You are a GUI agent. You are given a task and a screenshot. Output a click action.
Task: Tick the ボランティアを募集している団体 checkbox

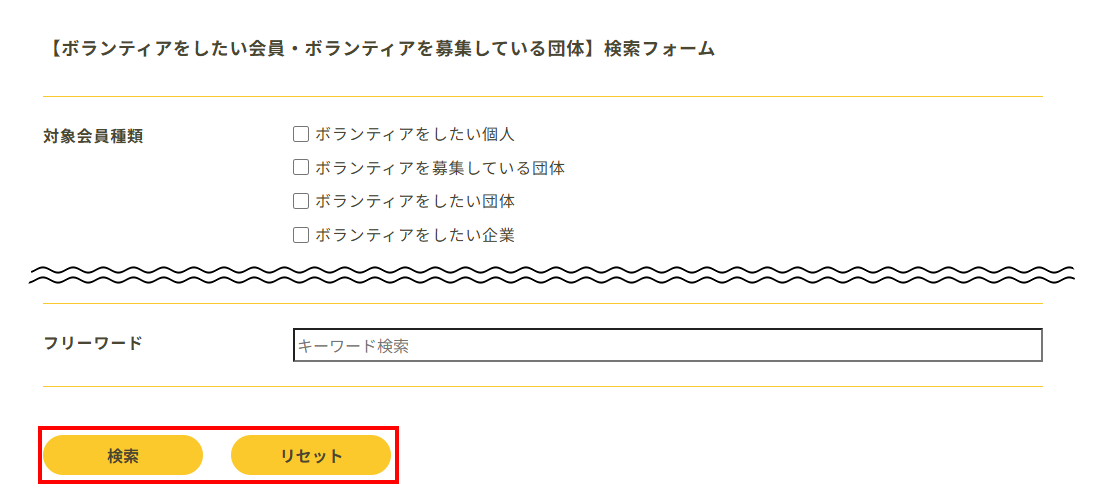pos(301,168)
